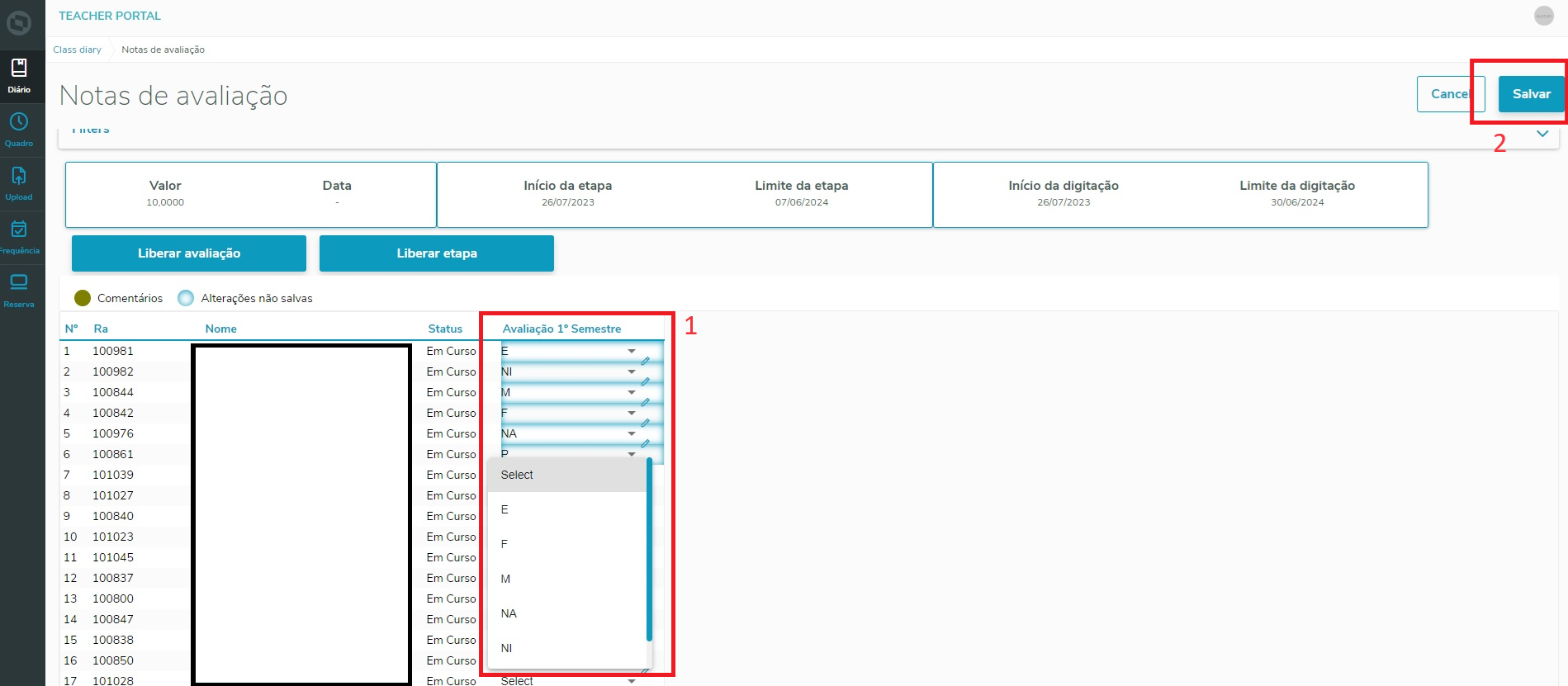Viewport: 1568px width, 686px height.
Task: Open the Quadro clock icon
Action: 19,122
